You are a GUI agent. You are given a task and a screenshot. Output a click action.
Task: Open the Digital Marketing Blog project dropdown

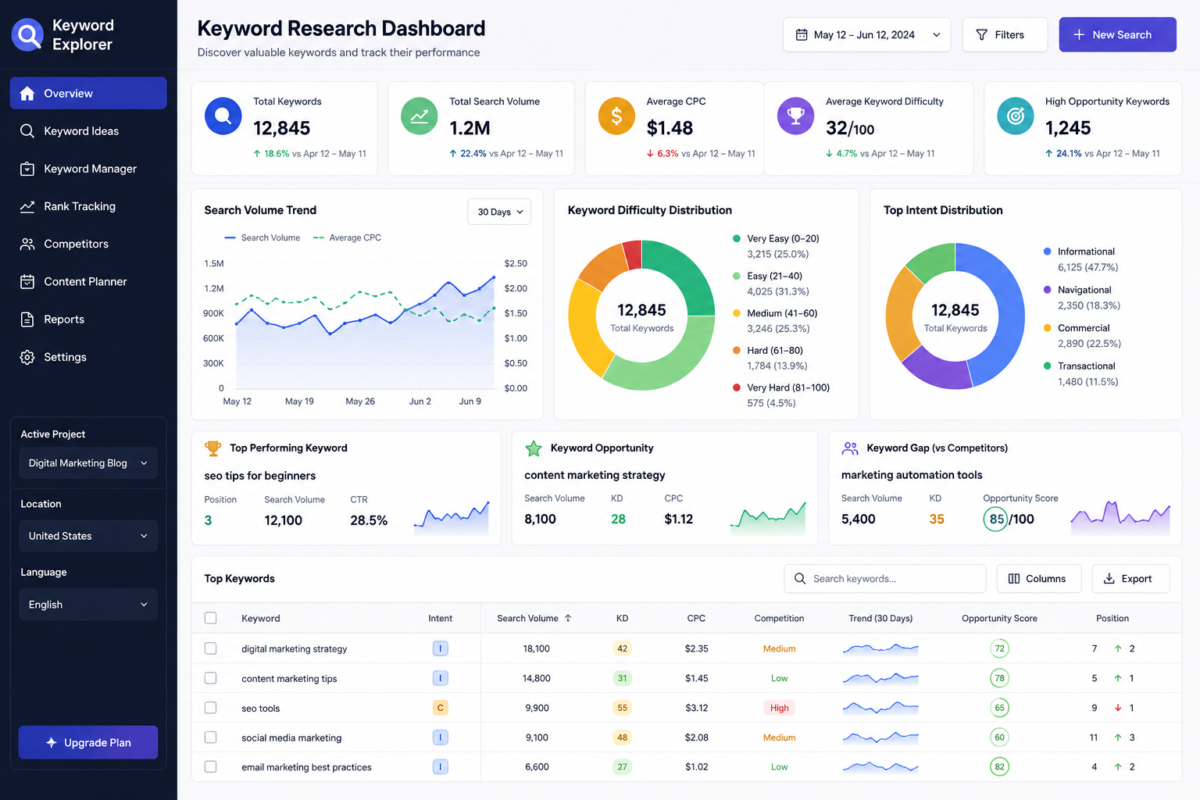(x=88, y=463)
